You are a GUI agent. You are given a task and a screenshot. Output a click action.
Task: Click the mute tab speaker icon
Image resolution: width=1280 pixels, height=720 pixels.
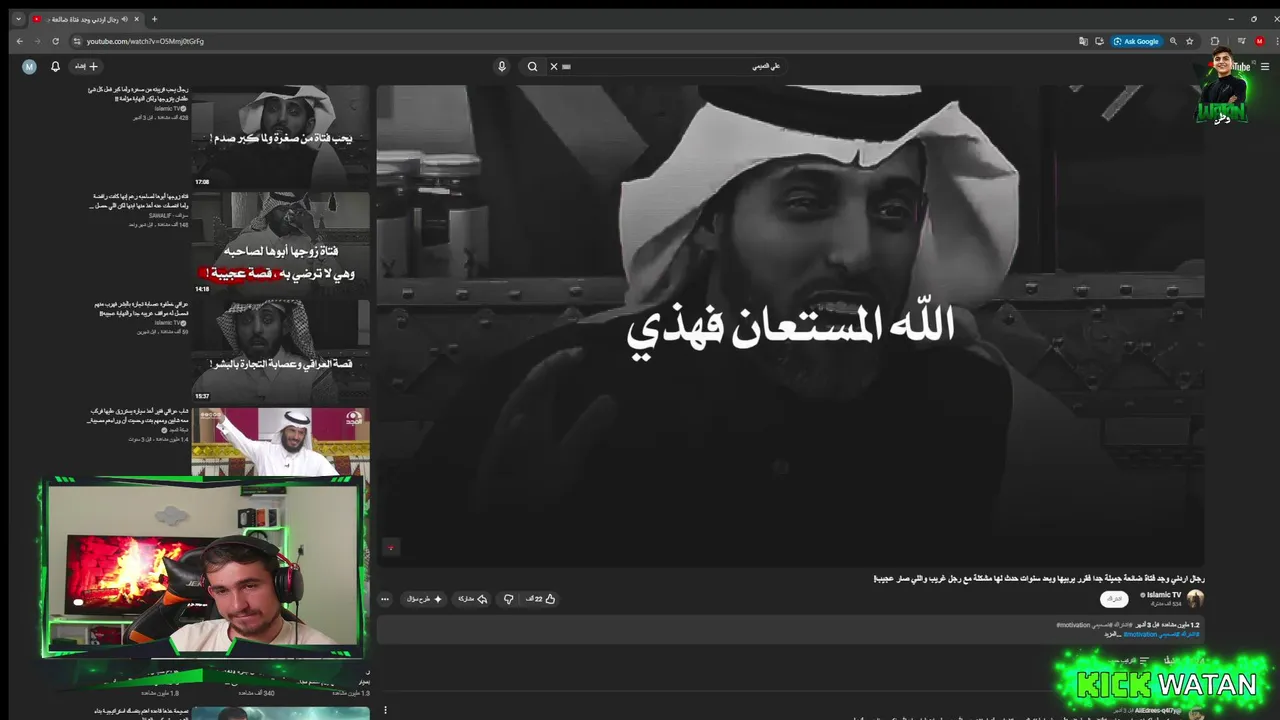tap(123, 19)
